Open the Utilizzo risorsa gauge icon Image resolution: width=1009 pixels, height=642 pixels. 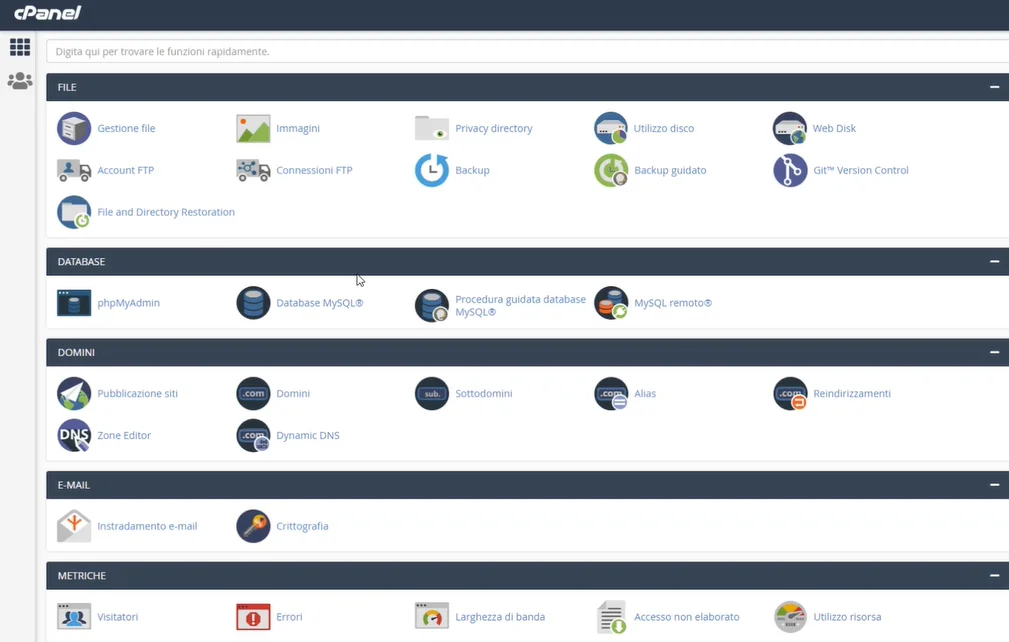[790, 617]
